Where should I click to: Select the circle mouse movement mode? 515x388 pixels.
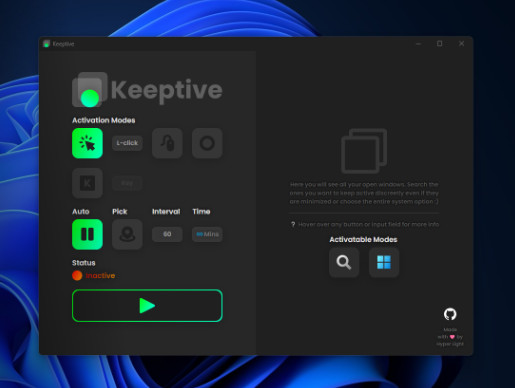click(x=207, y=143)
